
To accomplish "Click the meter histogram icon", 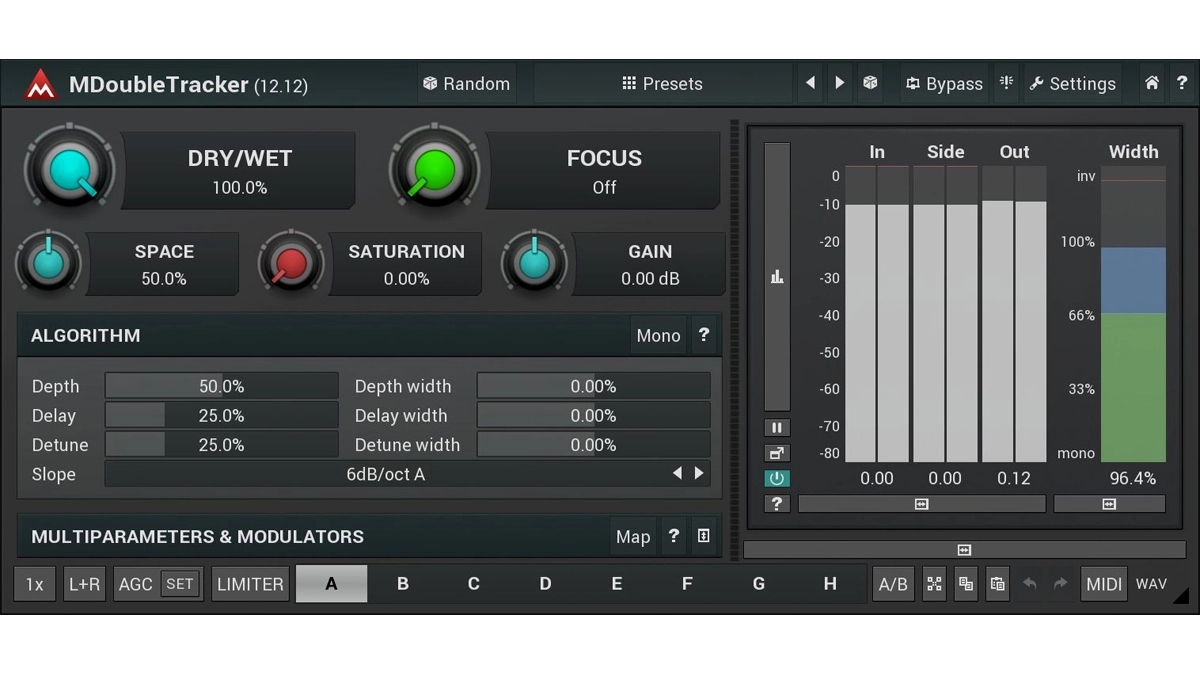I will [x=777, y=276].
